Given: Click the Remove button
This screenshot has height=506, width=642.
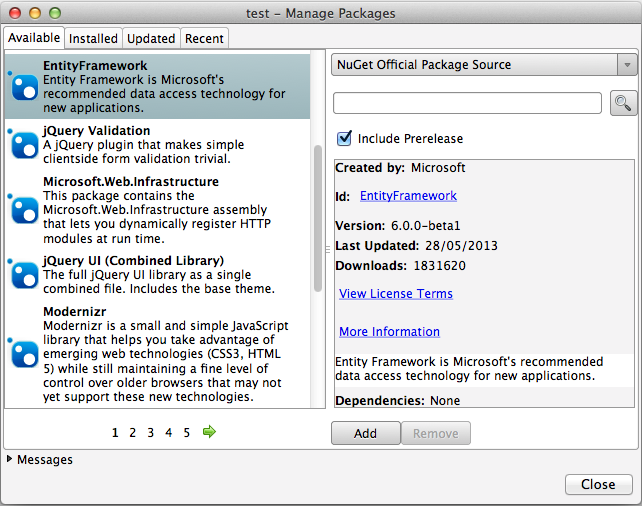Looking at the screenshot, I should 436,433.
